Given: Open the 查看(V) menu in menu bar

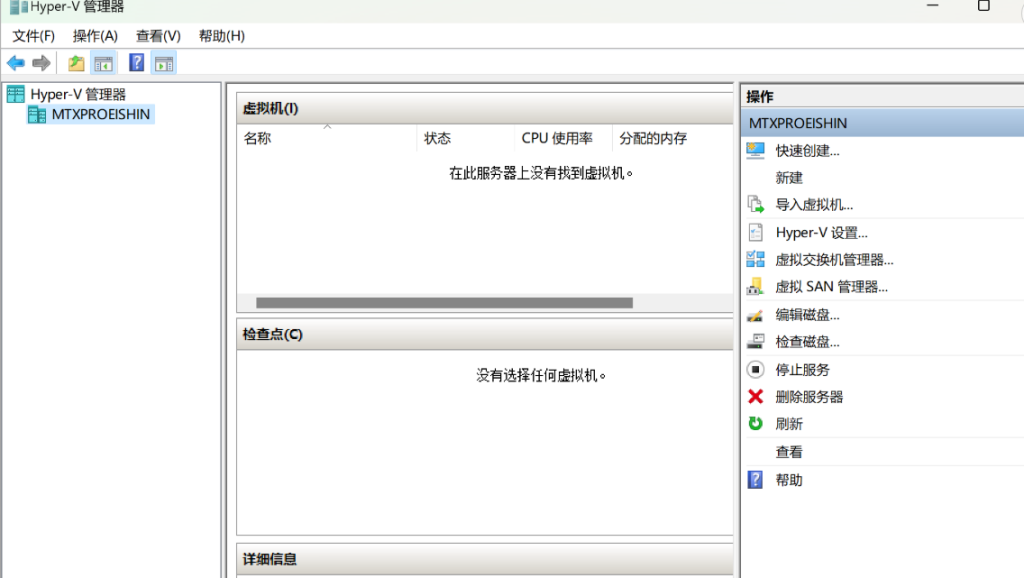Looking at the screenshot, I should click(x=158, y=36).
